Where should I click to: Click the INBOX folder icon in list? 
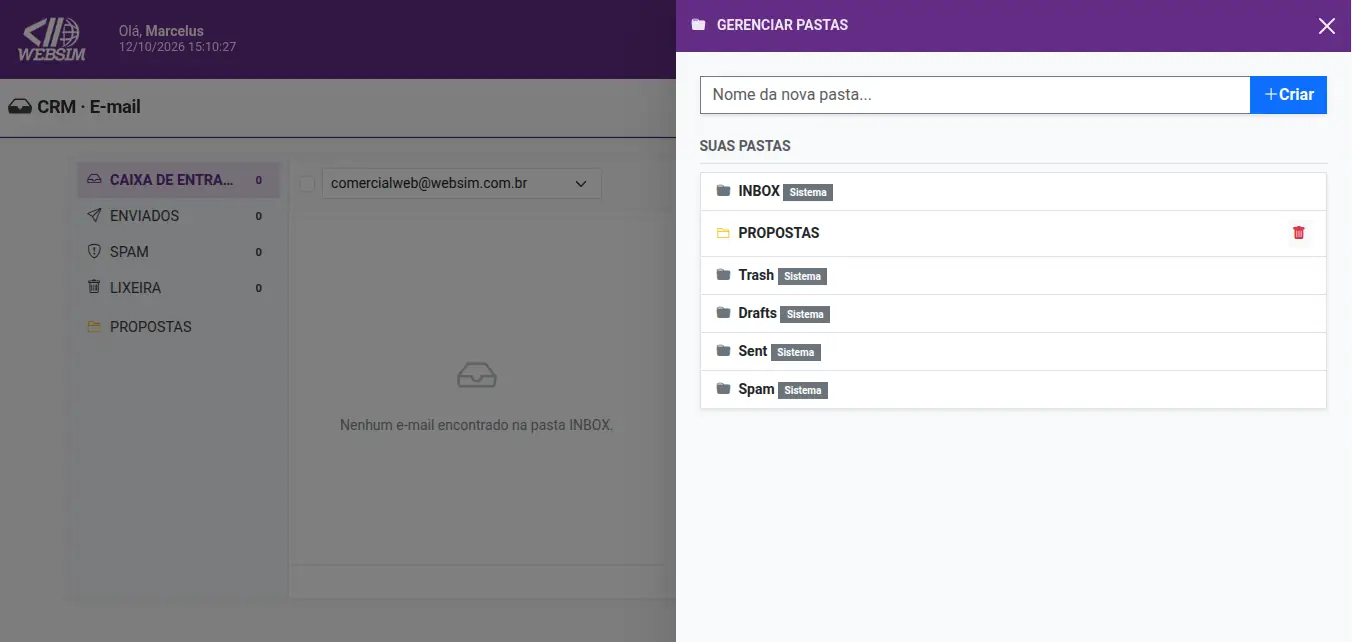coord(724,191)
